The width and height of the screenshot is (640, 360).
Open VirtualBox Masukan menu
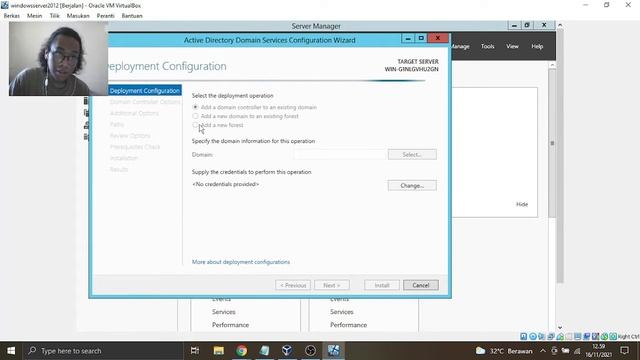[x=78, y=16]
